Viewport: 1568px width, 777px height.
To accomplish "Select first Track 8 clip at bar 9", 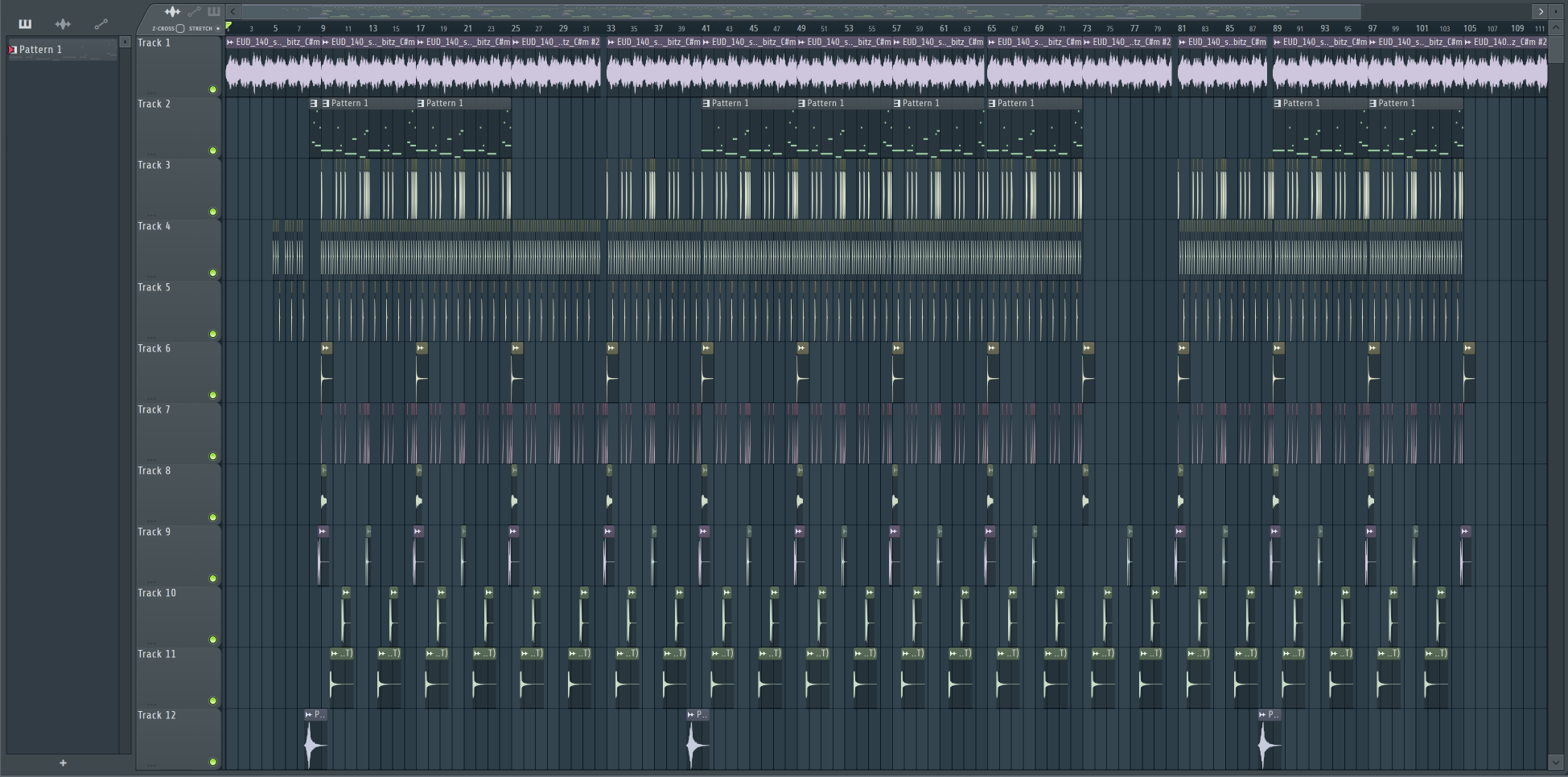I will [x=323, y=494].
